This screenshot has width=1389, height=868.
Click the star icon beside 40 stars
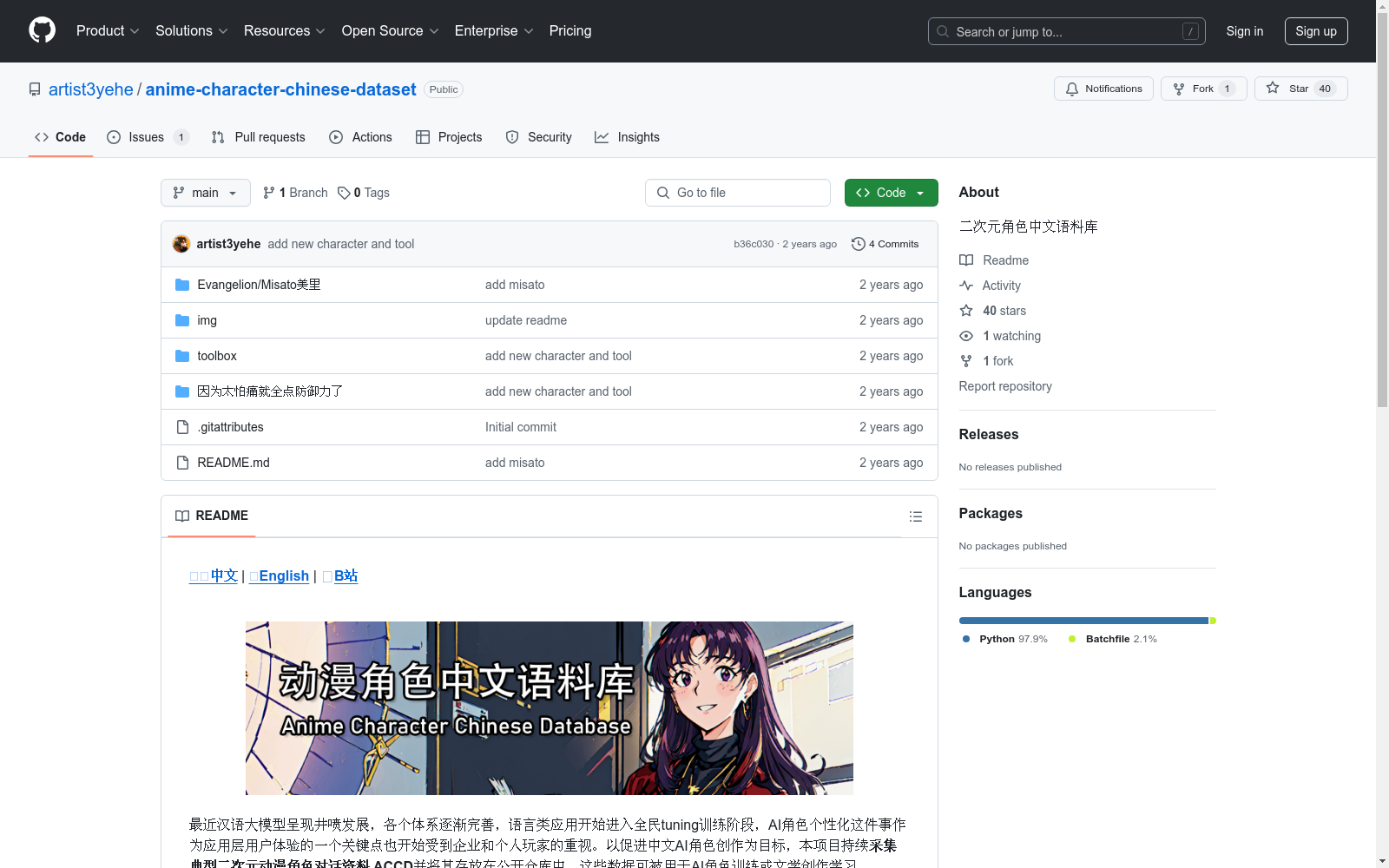point(966,311)
